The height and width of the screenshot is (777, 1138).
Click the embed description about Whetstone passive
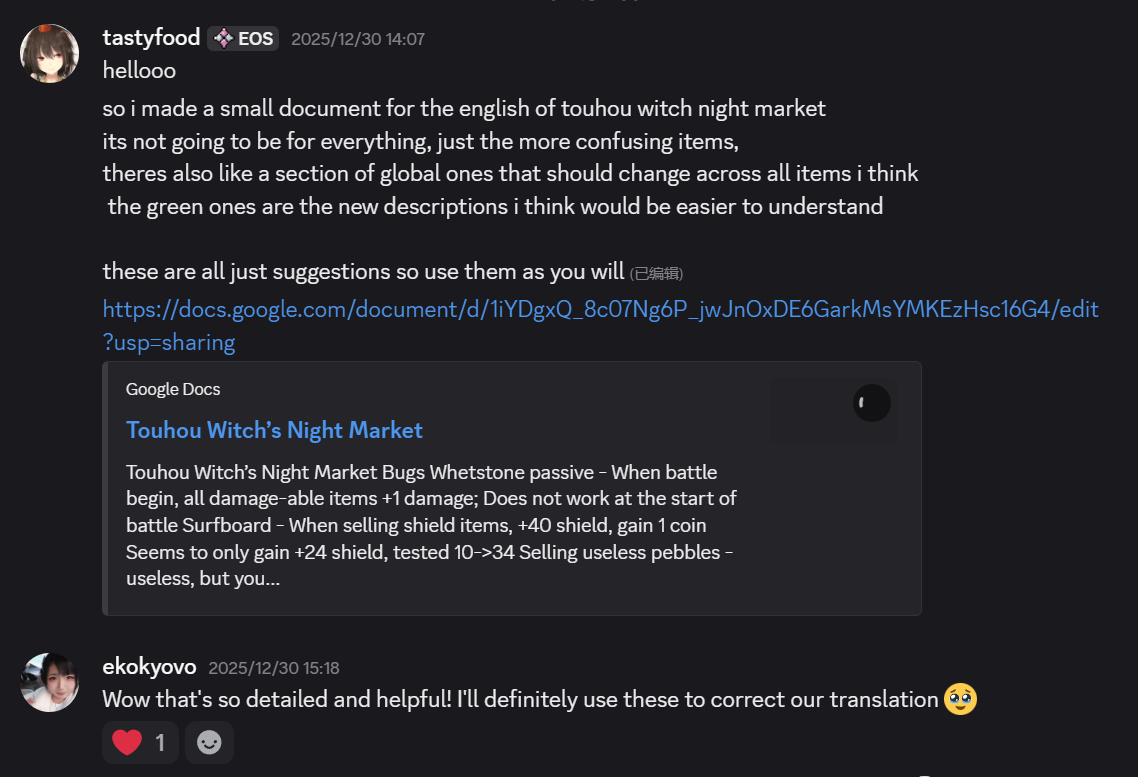click(x=430, y=525)
